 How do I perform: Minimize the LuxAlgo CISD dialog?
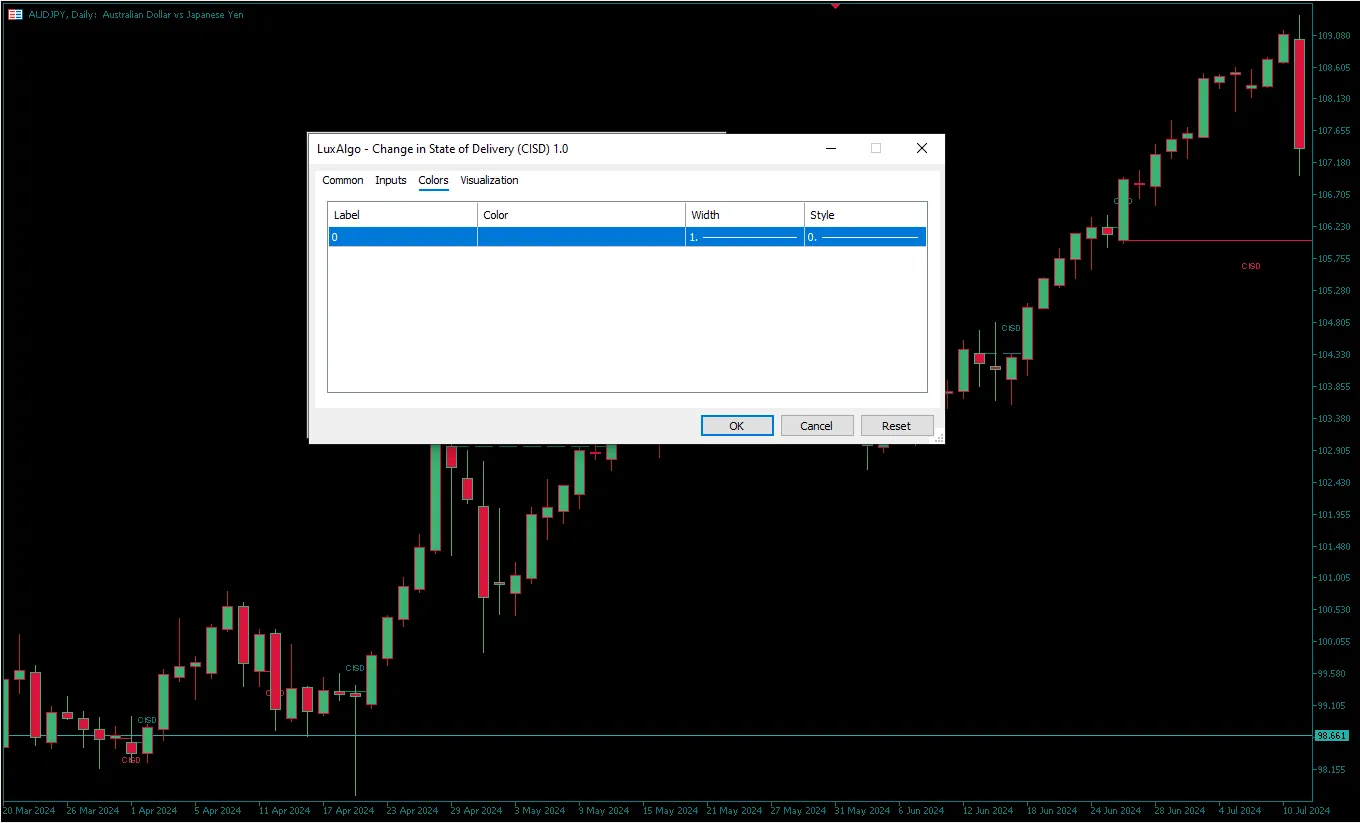click(x=831, y=148)
